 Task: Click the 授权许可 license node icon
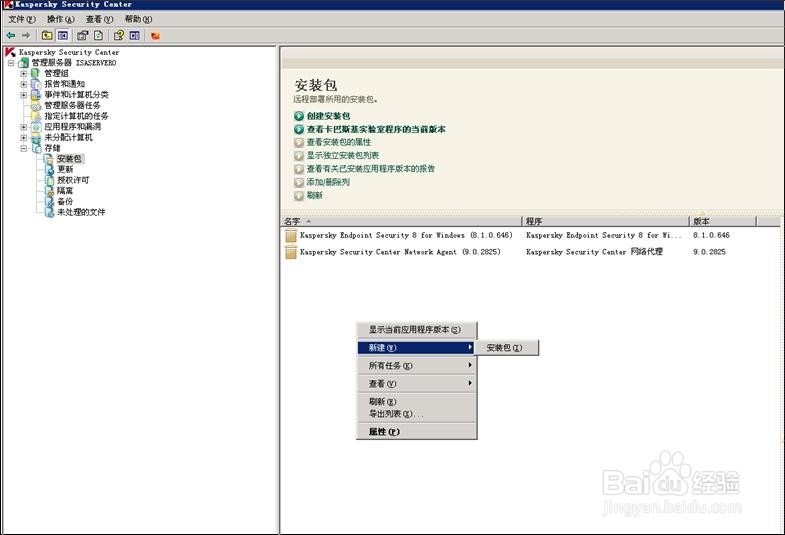(x=49, y=180)
